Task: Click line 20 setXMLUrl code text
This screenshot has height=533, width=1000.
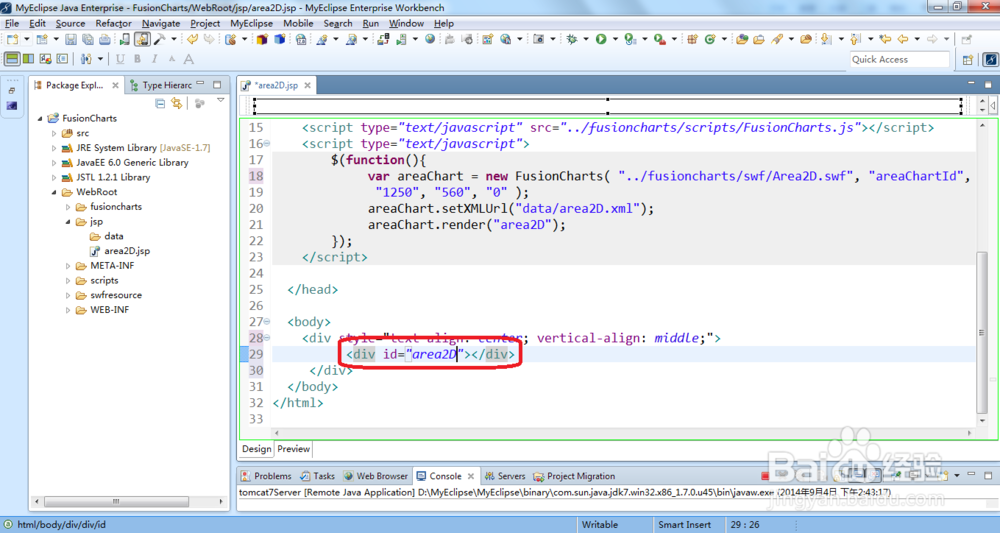Action: tap(511, 208)
